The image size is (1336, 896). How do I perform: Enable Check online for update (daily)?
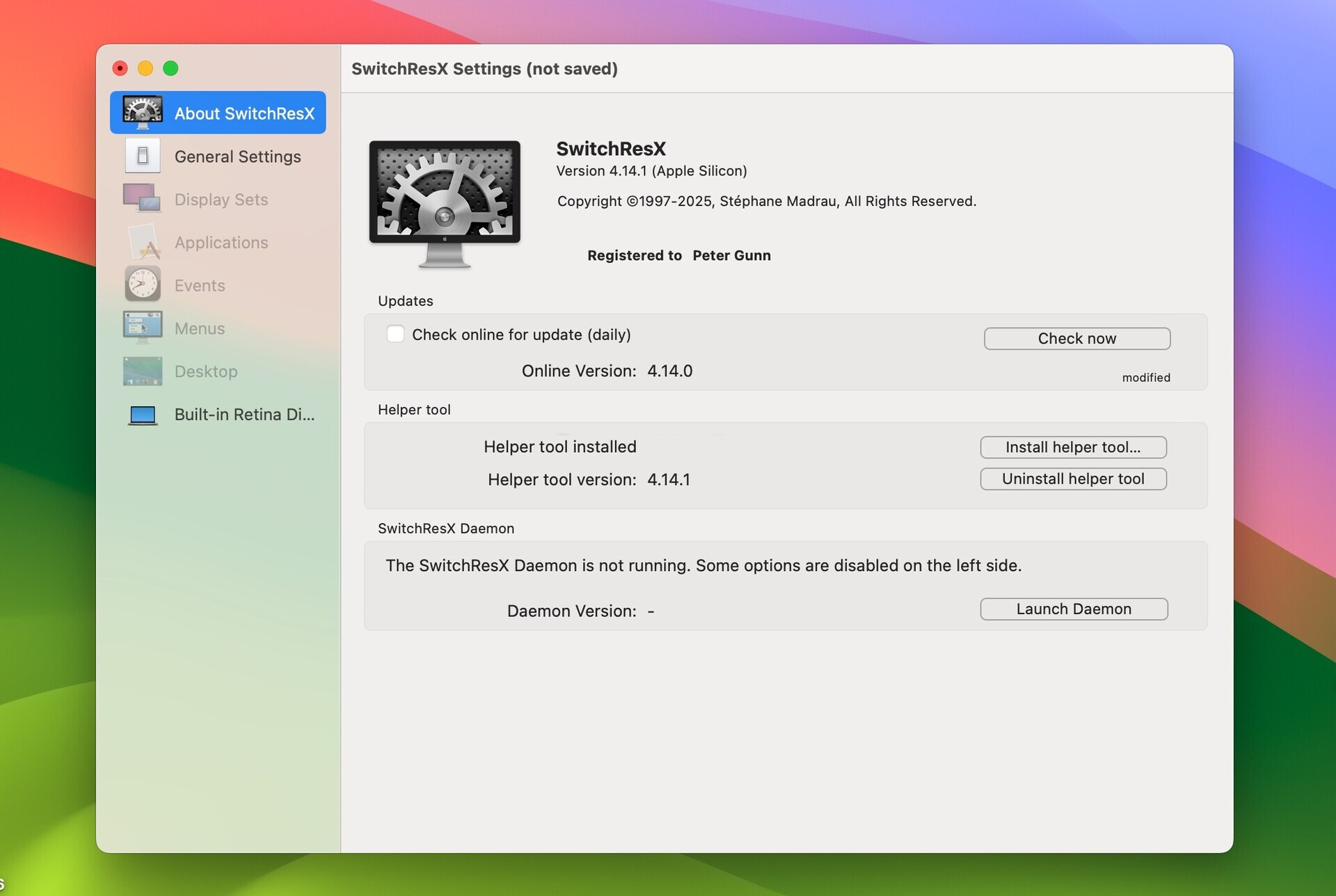point(395,334)
